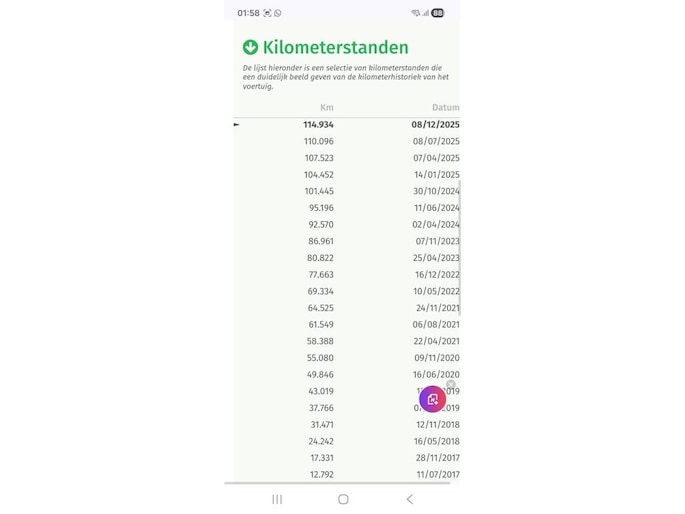Tap the date 08/12/2025
685x514 pixels.
click(x=435, y=125)
